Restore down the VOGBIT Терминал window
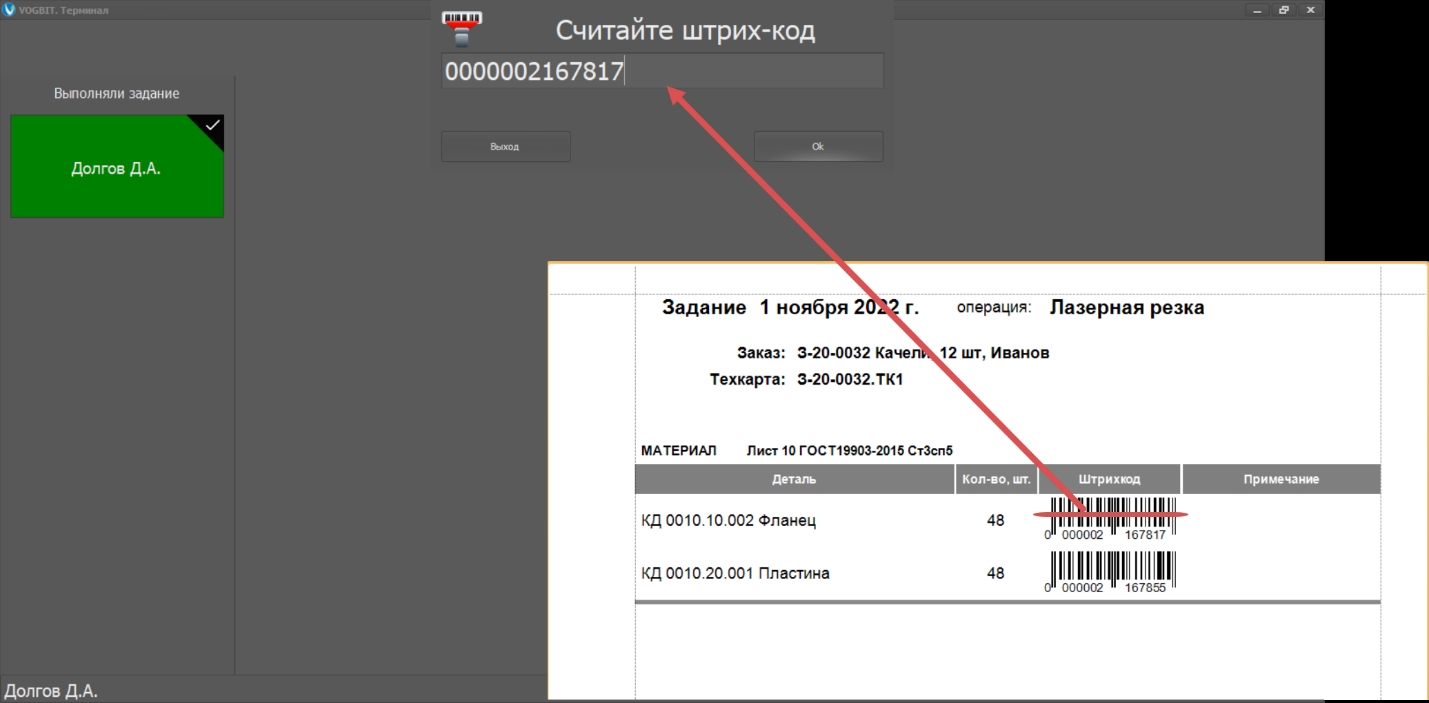The image size is (1429, 703). 1285,10
